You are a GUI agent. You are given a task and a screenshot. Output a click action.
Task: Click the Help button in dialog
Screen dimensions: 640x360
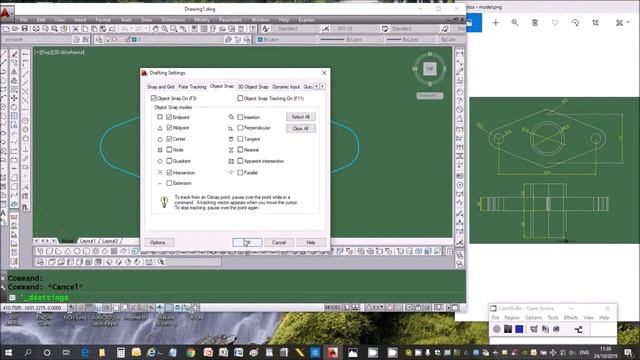click(x=311, y=242)
